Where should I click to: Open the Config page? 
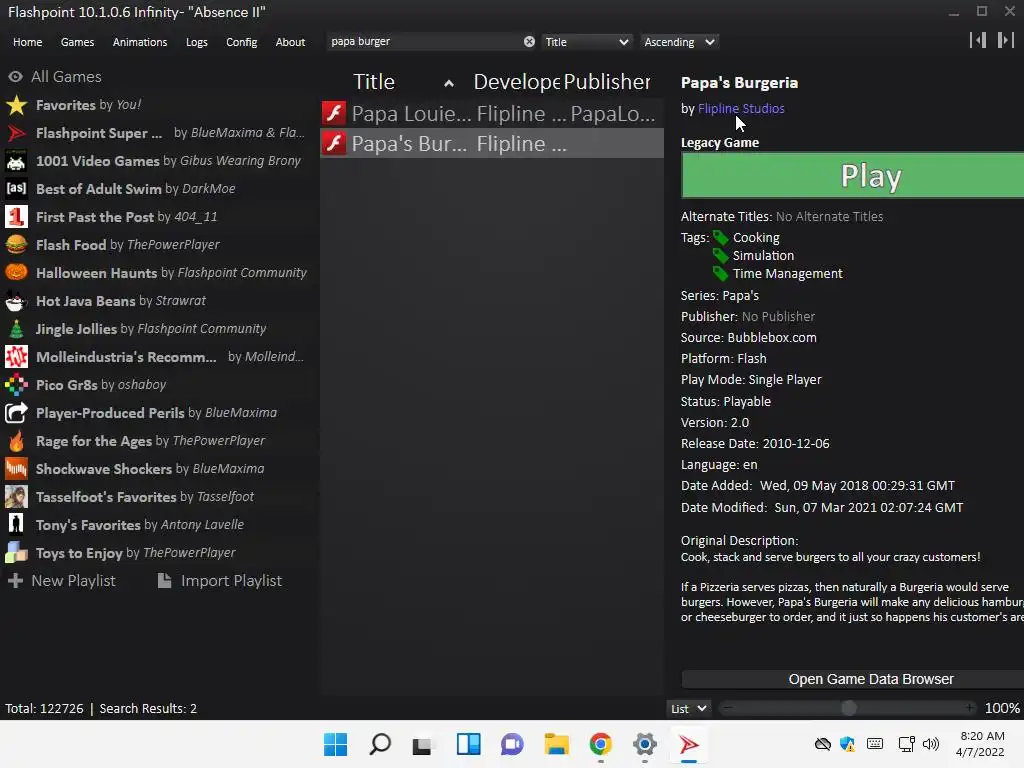(242, 42)
